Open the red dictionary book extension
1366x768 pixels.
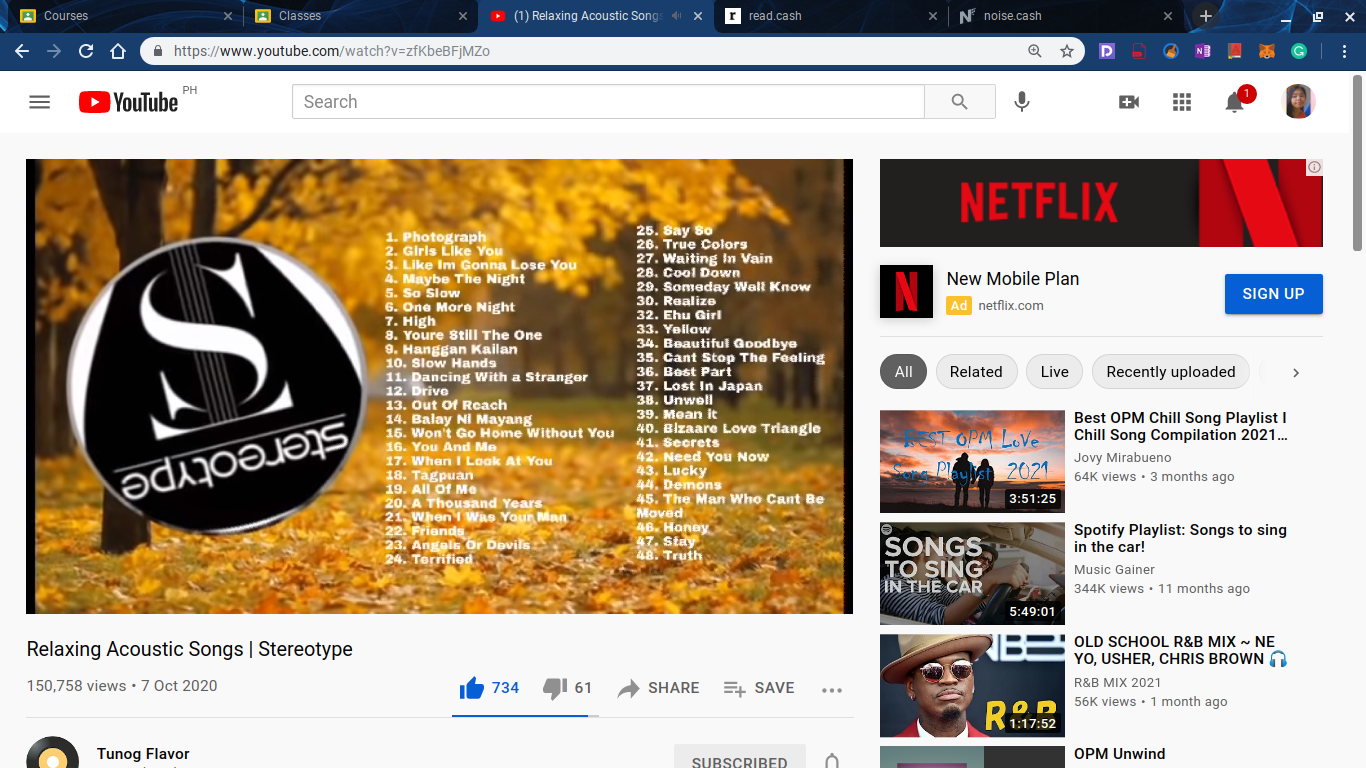coord(1235,51)
